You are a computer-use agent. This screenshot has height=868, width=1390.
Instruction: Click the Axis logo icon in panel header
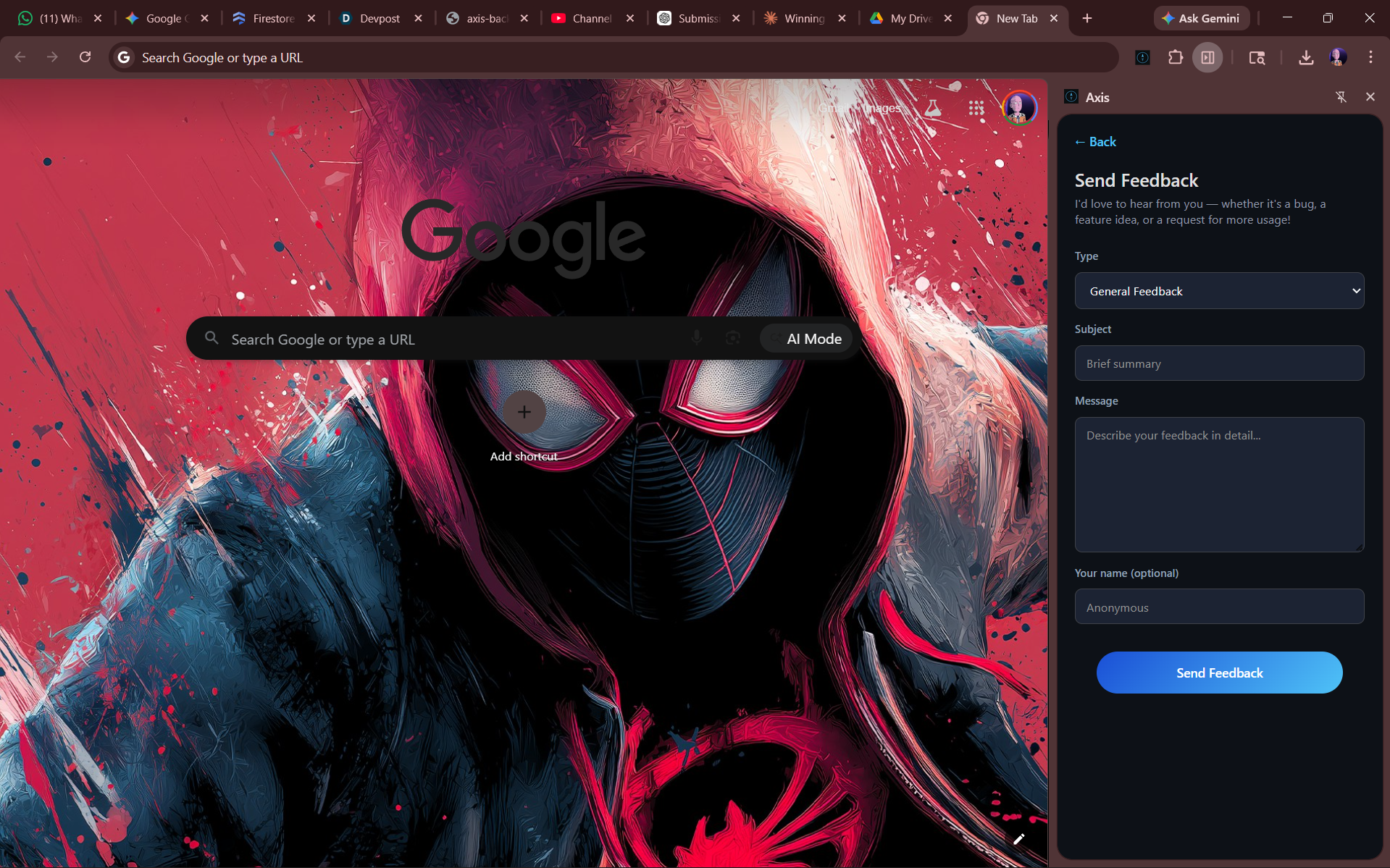pos(1071,96)
